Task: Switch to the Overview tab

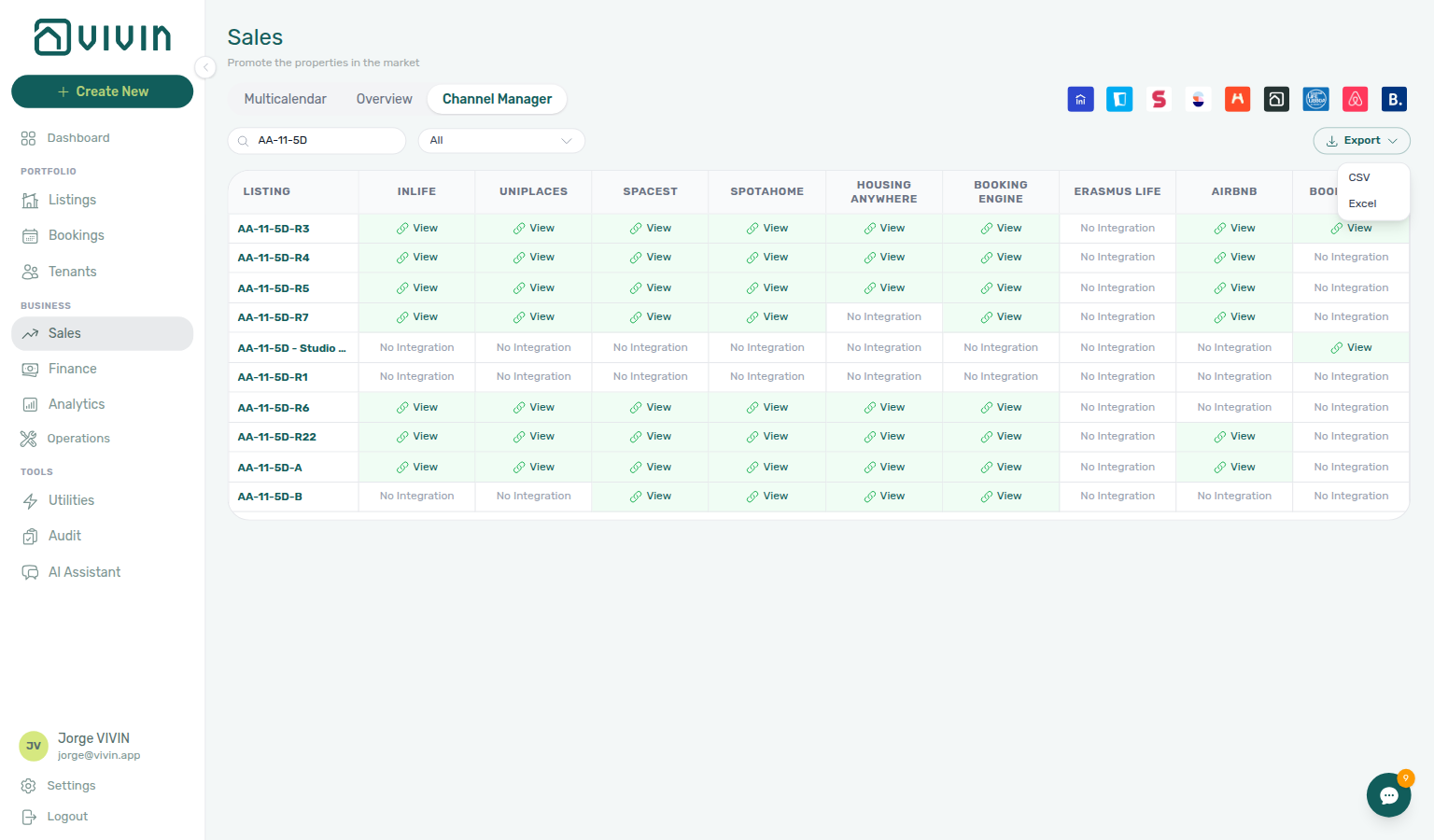Action: [x=384, y=99]
